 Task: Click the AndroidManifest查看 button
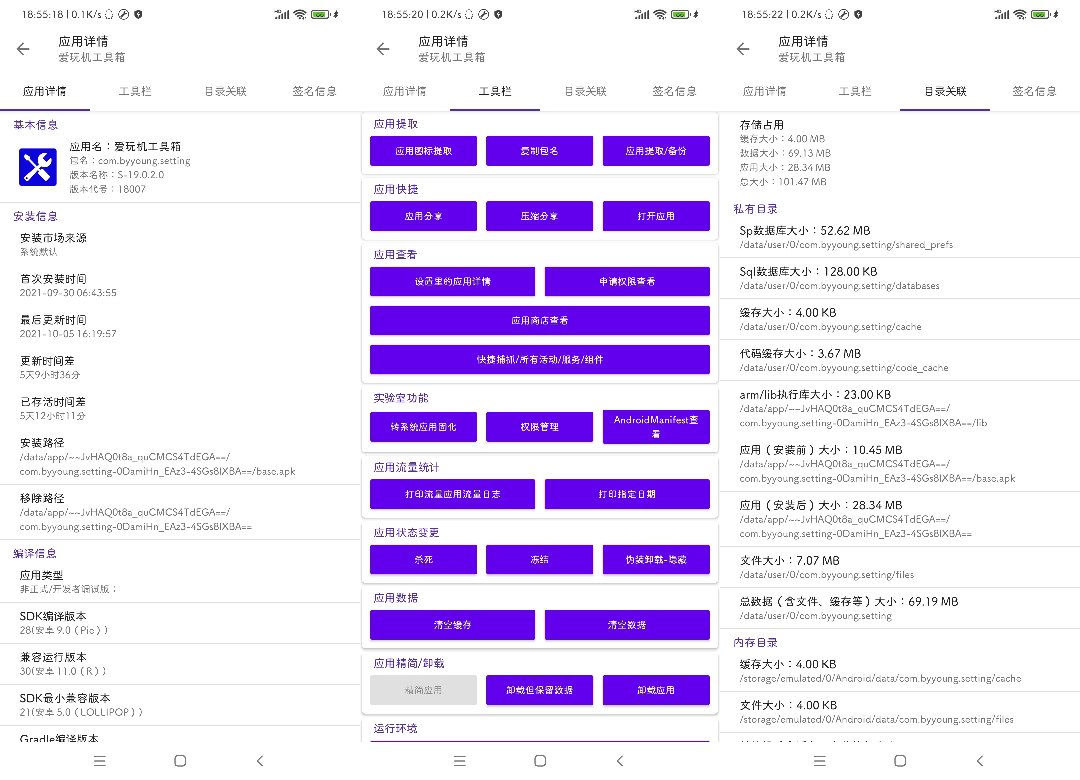point(656,427)
